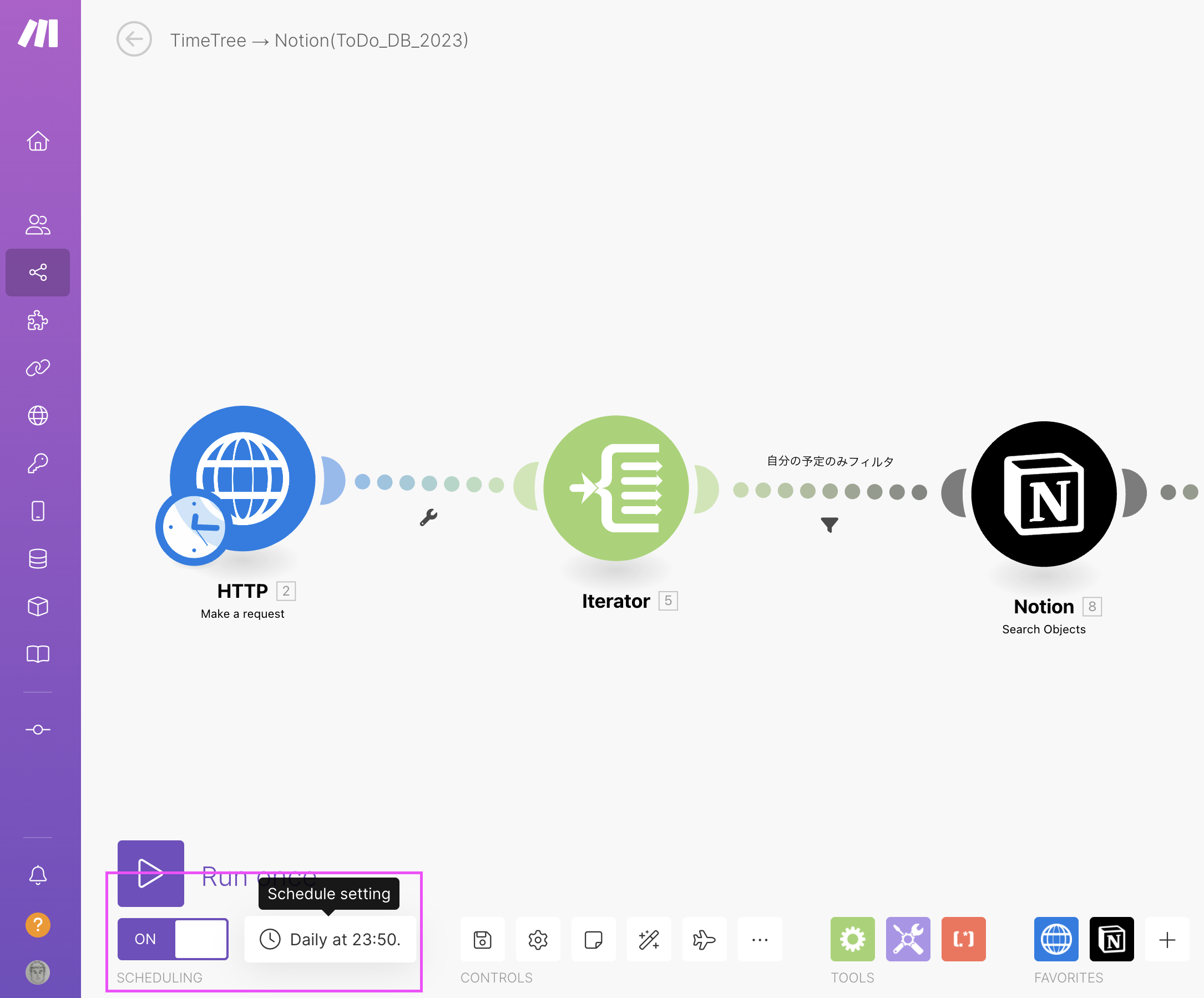Click the Iterator module output connector

(x=706, y=489)
